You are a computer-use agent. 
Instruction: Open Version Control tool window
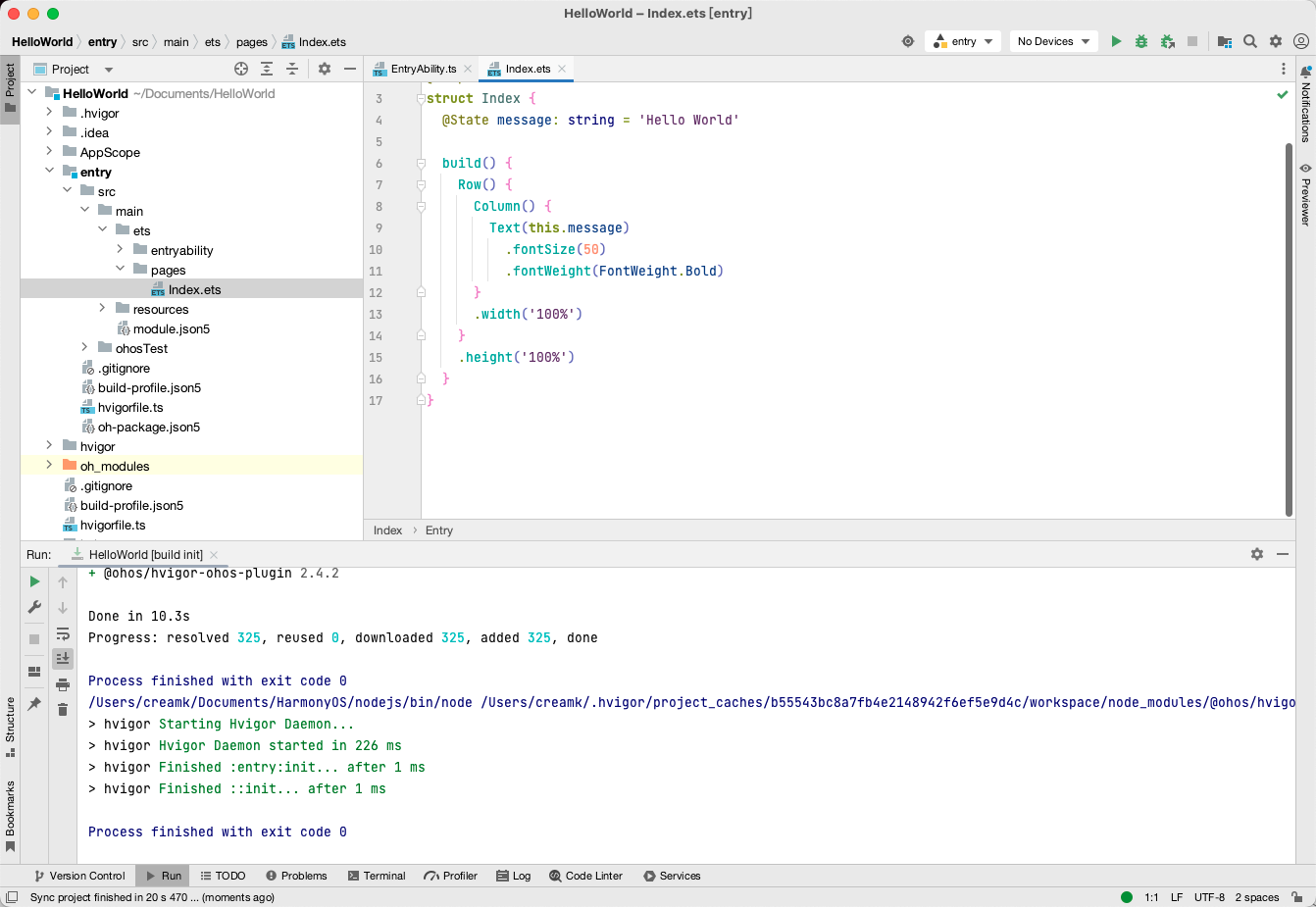point(79,876)
